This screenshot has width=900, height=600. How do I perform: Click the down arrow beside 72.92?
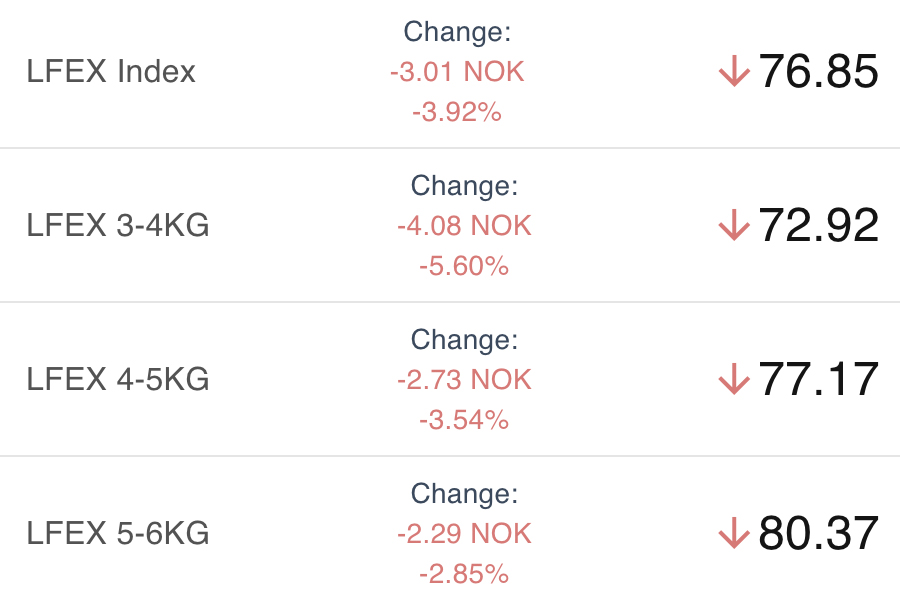coord(734,226)
